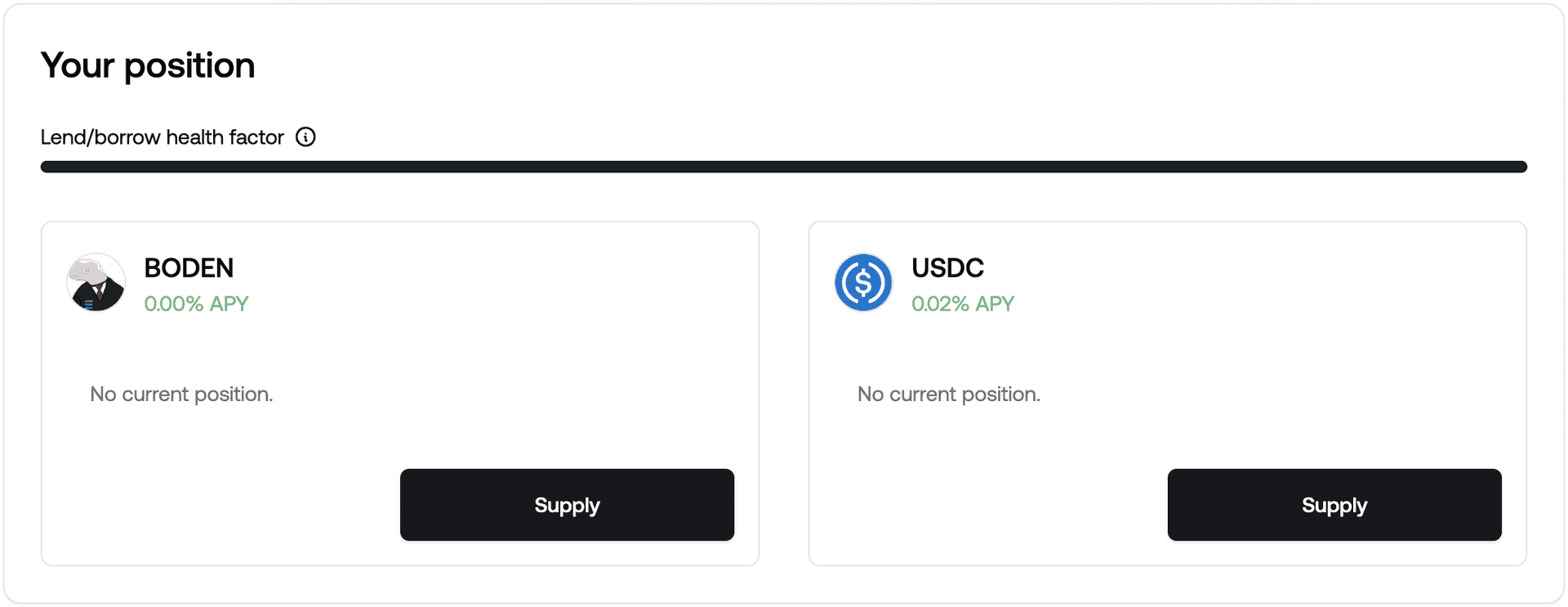Click empty space below USDC APY
Viewport: 1568px width, 607px height.
coord(963,347)
